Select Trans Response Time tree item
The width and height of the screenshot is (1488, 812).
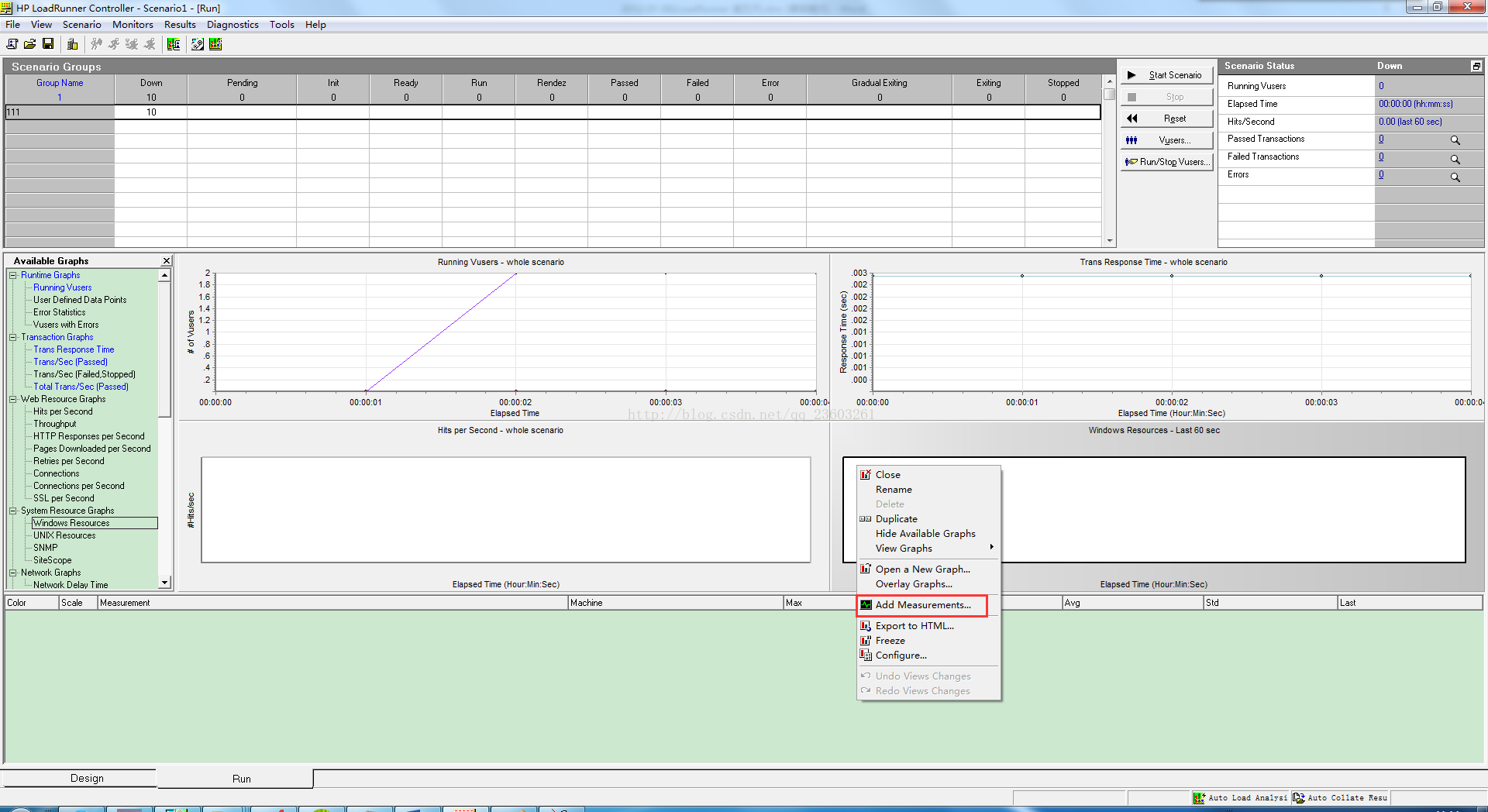pyautogui.click(x=74, y=349)
